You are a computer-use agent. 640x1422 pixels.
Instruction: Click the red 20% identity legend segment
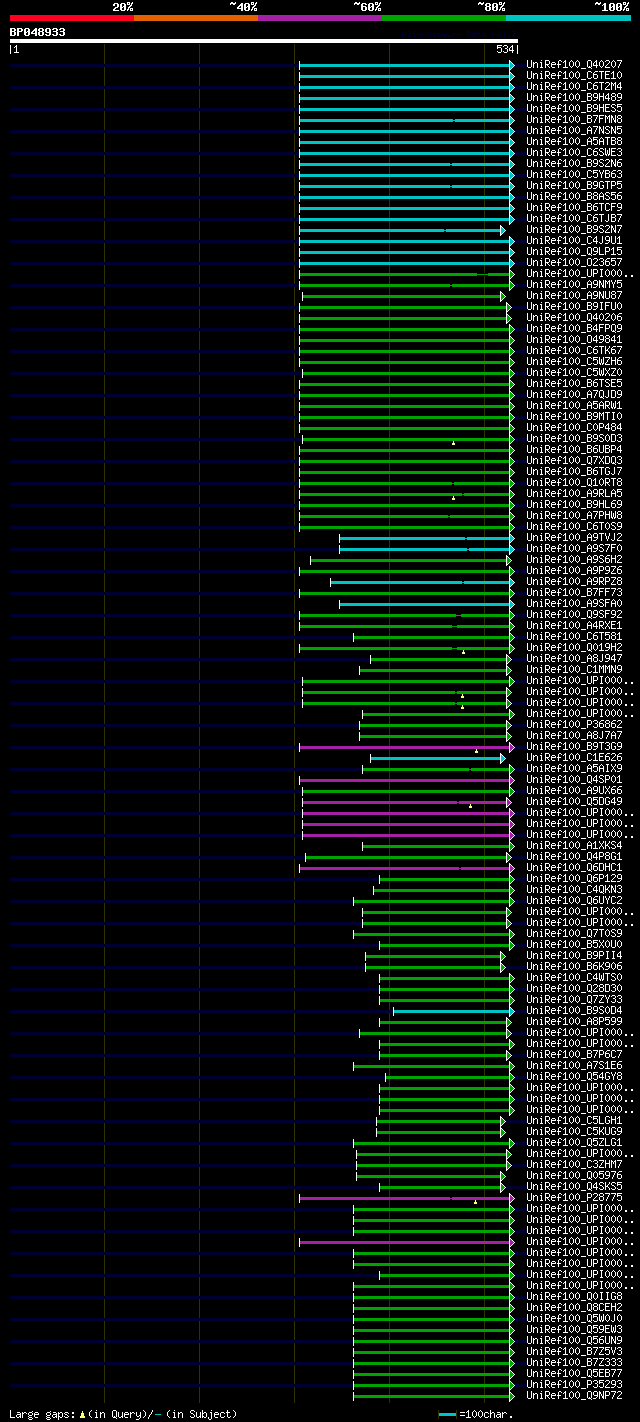71,17
